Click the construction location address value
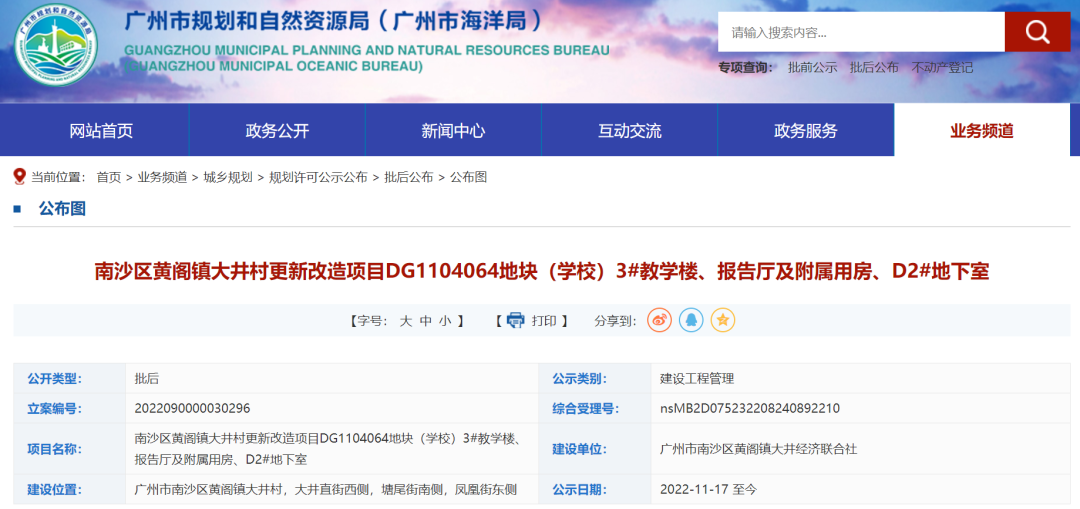The height and width of the screenshot is (509, 1080). (x=326, y=490)
